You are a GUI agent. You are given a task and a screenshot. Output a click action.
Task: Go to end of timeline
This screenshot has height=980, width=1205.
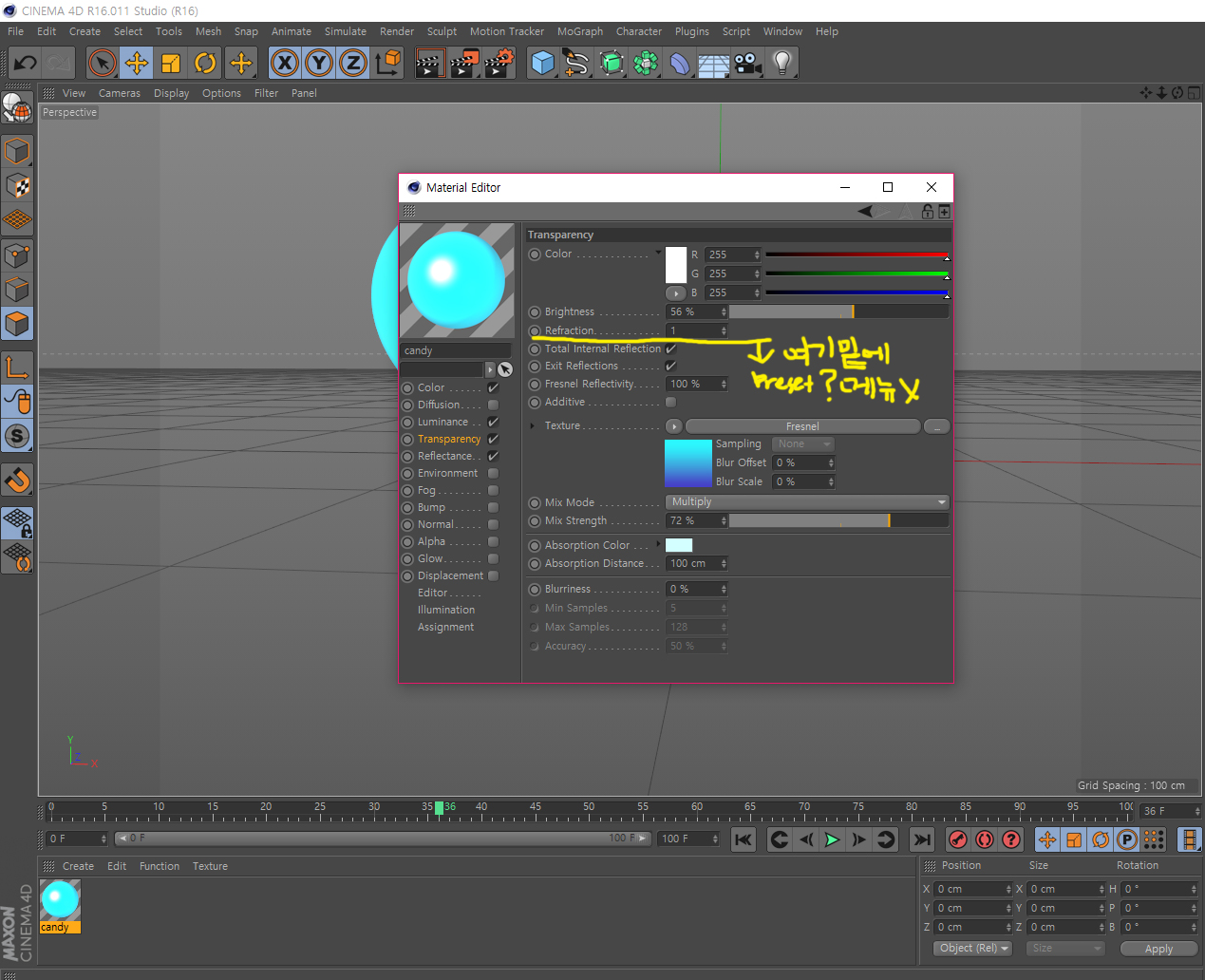pyautogui.click(x=922, y=839)
